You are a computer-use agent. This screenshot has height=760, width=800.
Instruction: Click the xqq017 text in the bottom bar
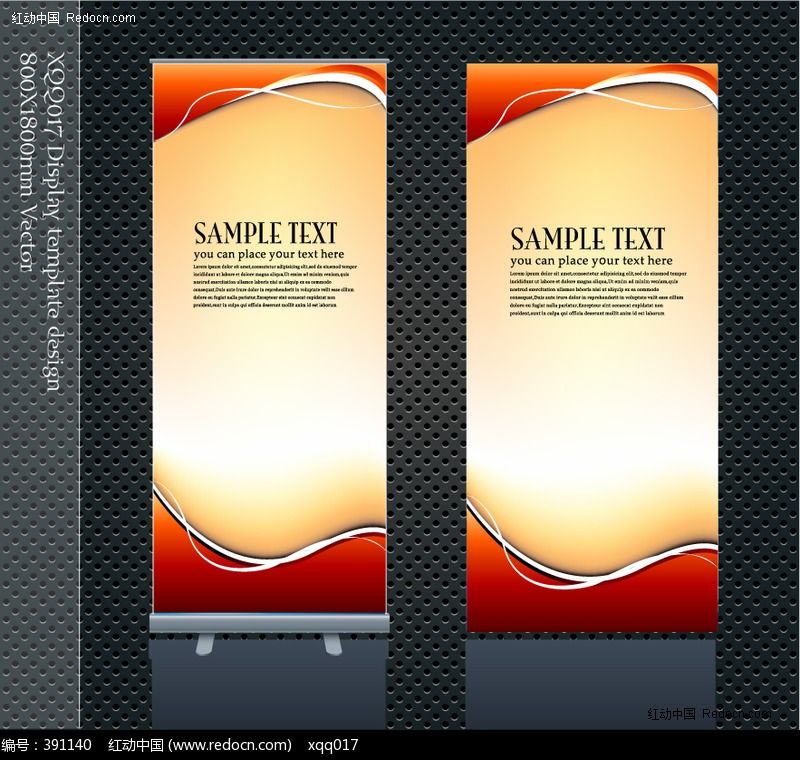[333, 745]
